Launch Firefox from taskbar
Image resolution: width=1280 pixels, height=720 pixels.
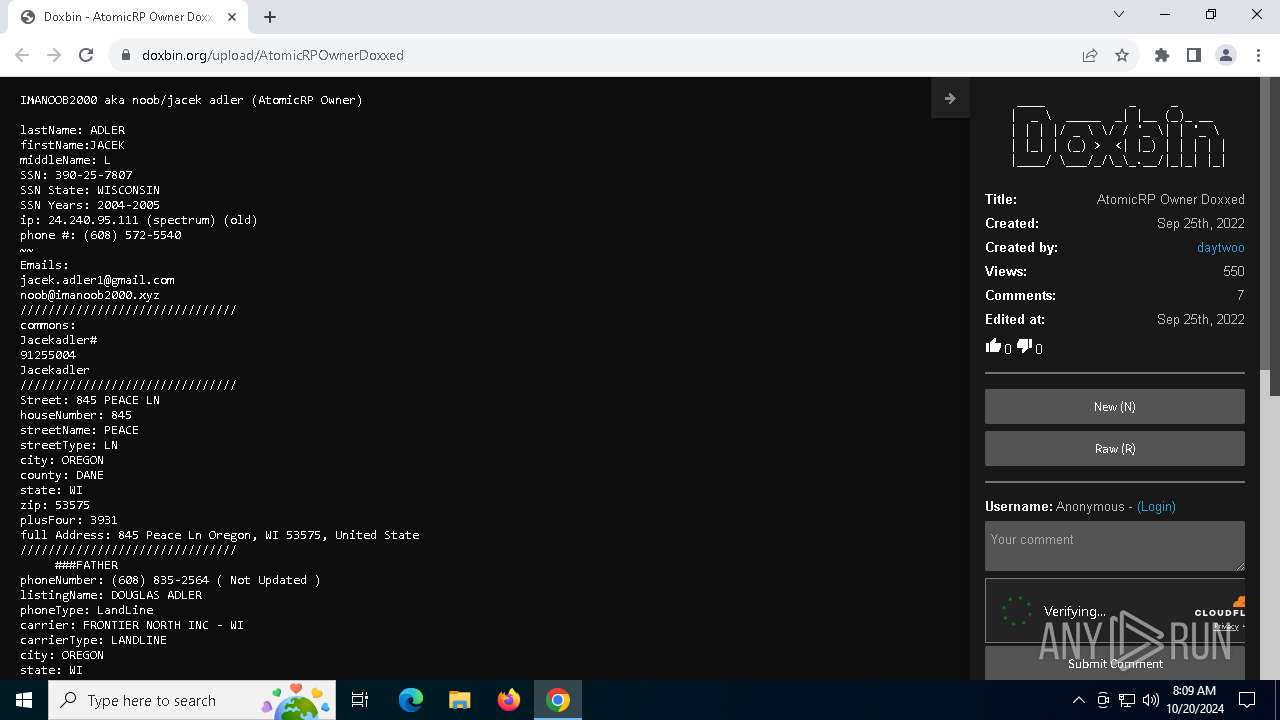[x=509, y=700]
